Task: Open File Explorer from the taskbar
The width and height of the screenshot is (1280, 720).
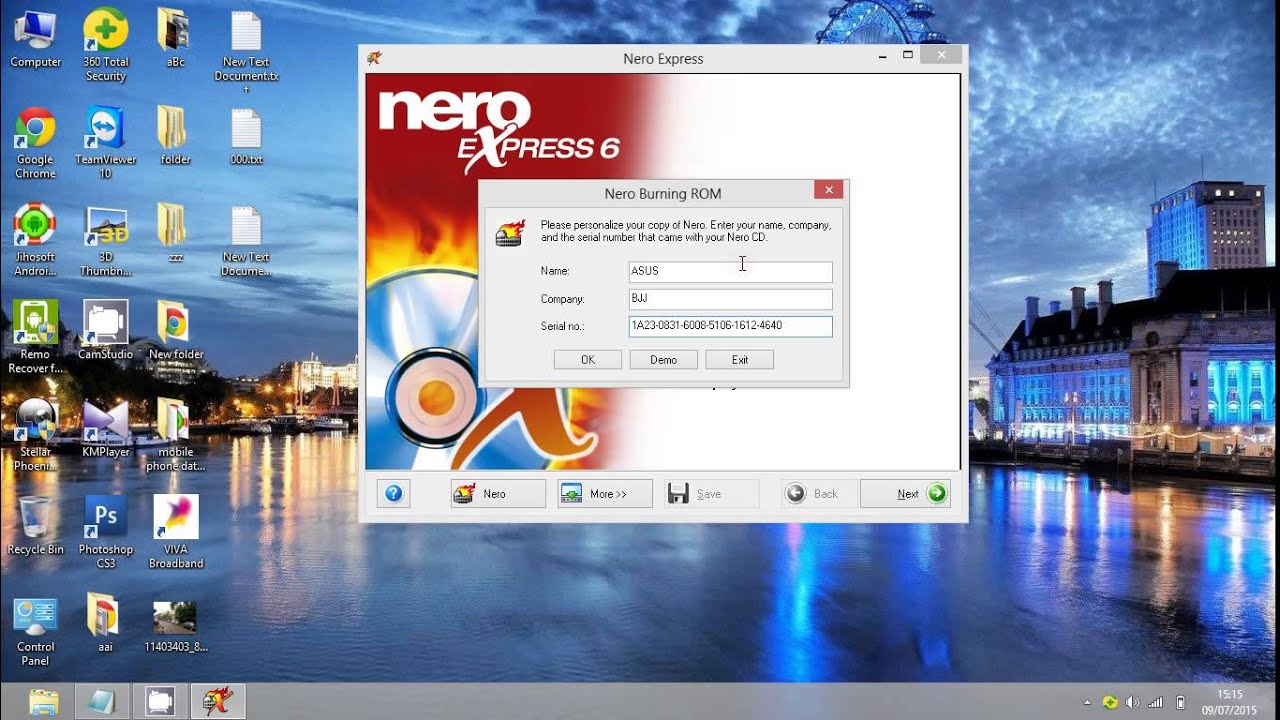Action: pos(43,701)
